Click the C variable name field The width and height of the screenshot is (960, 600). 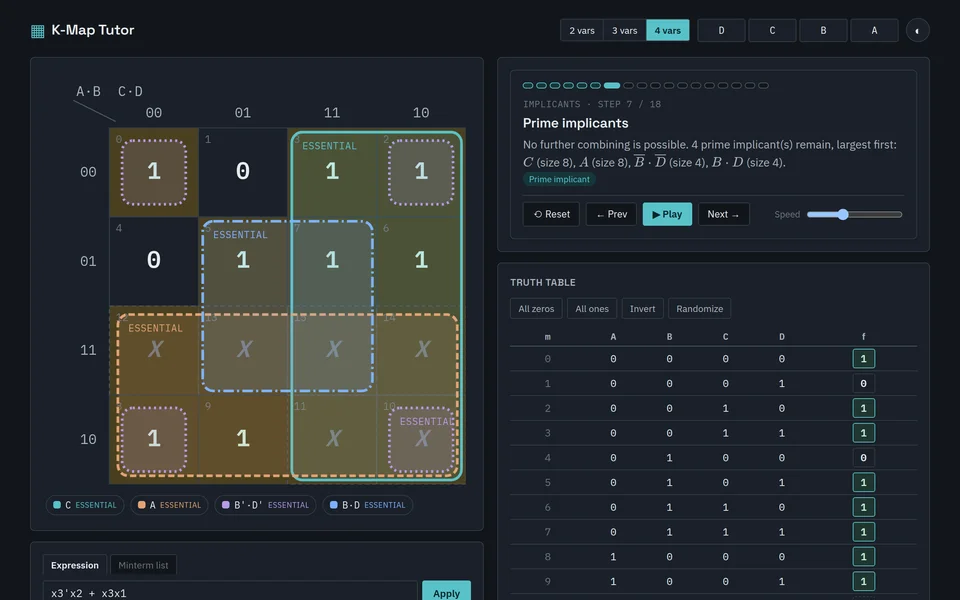coord(772,30)
